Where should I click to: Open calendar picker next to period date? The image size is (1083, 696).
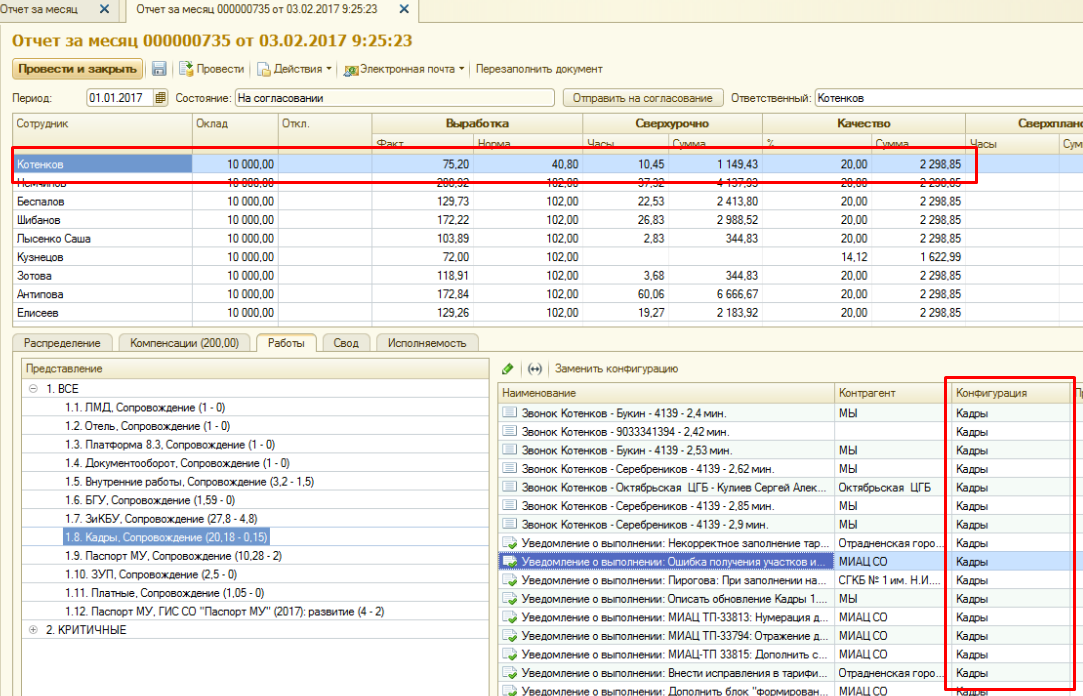coord(162,98)
